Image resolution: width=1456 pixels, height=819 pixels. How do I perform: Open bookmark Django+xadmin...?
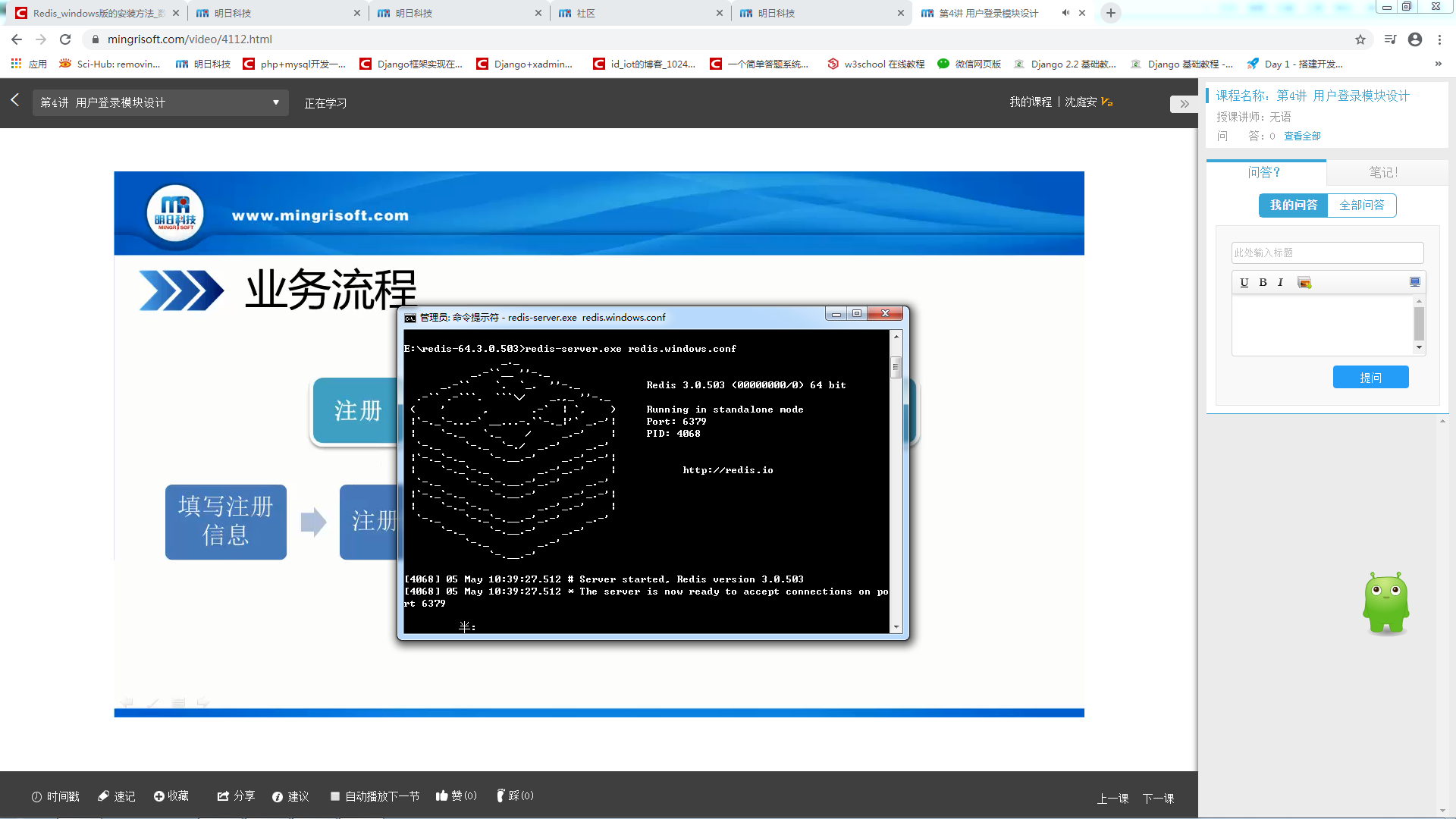[525, 64]
